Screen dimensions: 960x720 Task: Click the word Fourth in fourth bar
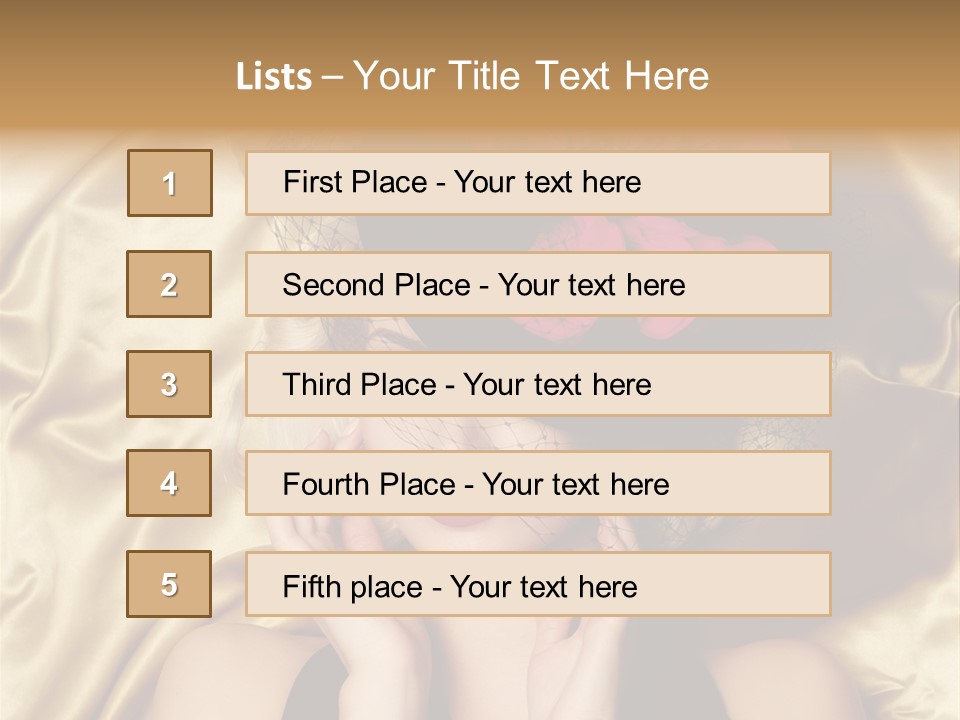pyautogui.click(x=325, y=484)
